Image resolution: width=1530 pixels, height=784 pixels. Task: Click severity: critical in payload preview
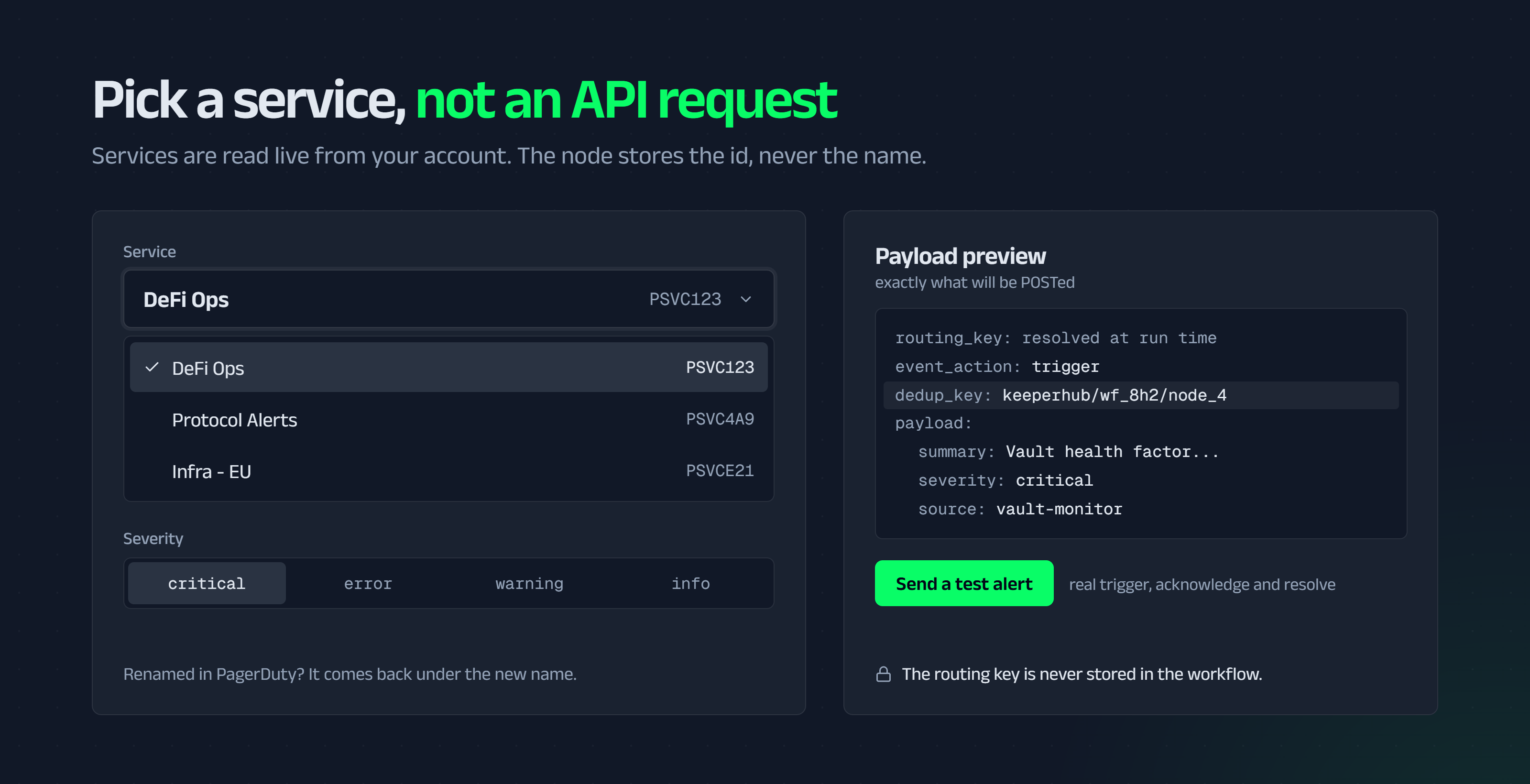pyautogui.click(x=1005, y=480)
